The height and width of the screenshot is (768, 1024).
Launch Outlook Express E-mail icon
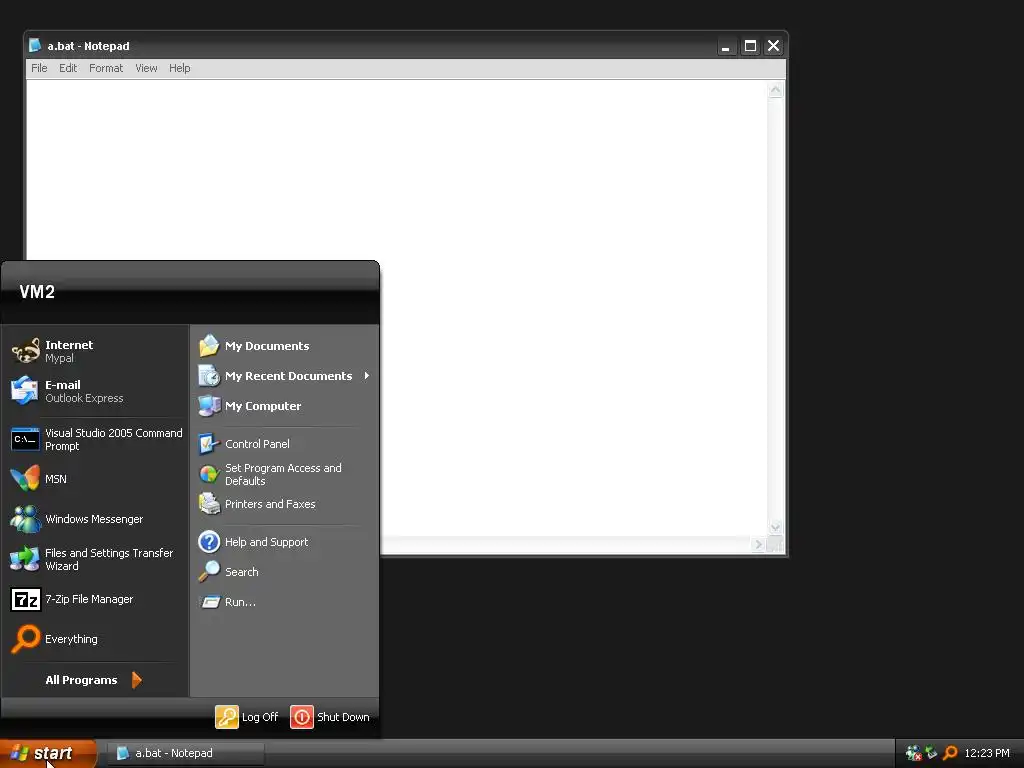25,391
